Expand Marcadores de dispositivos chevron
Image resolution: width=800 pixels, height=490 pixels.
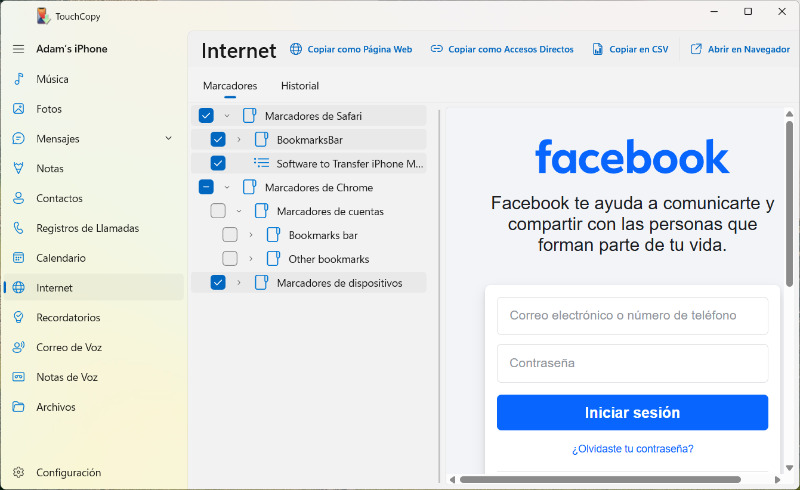pyautogui.click(x=239, y=282)
